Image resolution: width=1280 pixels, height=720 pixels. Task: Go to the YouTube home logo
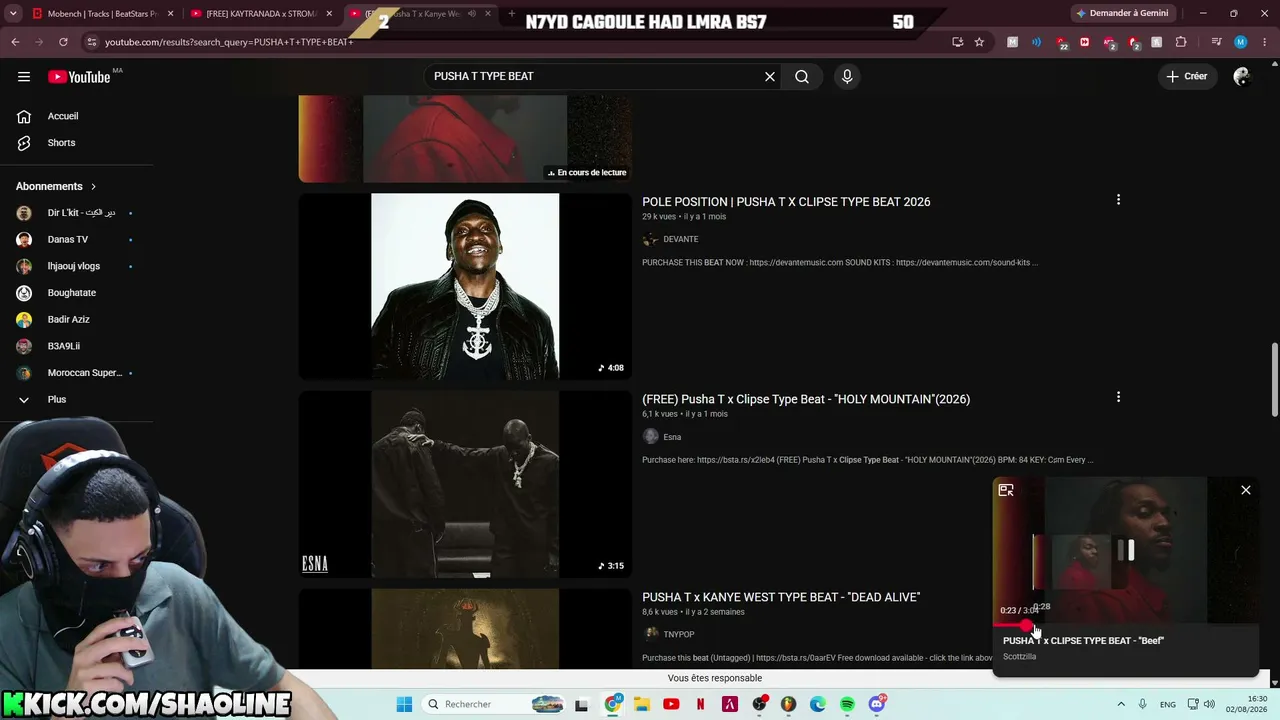(79, 77)
